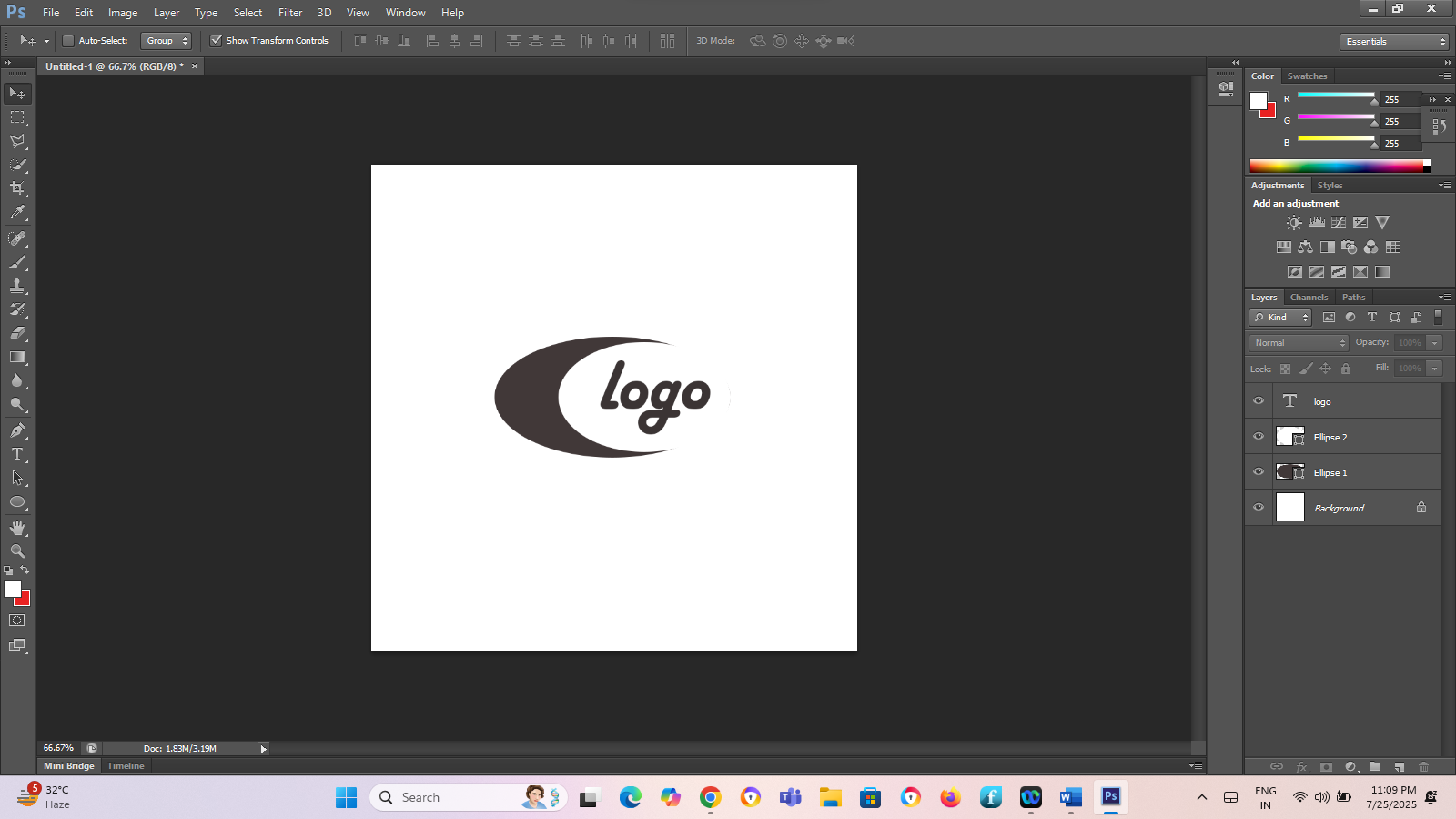This screenshot has width=1456, height=819.
Task: Select the Polygonal Lasso tool
Action: click(17, 141)
